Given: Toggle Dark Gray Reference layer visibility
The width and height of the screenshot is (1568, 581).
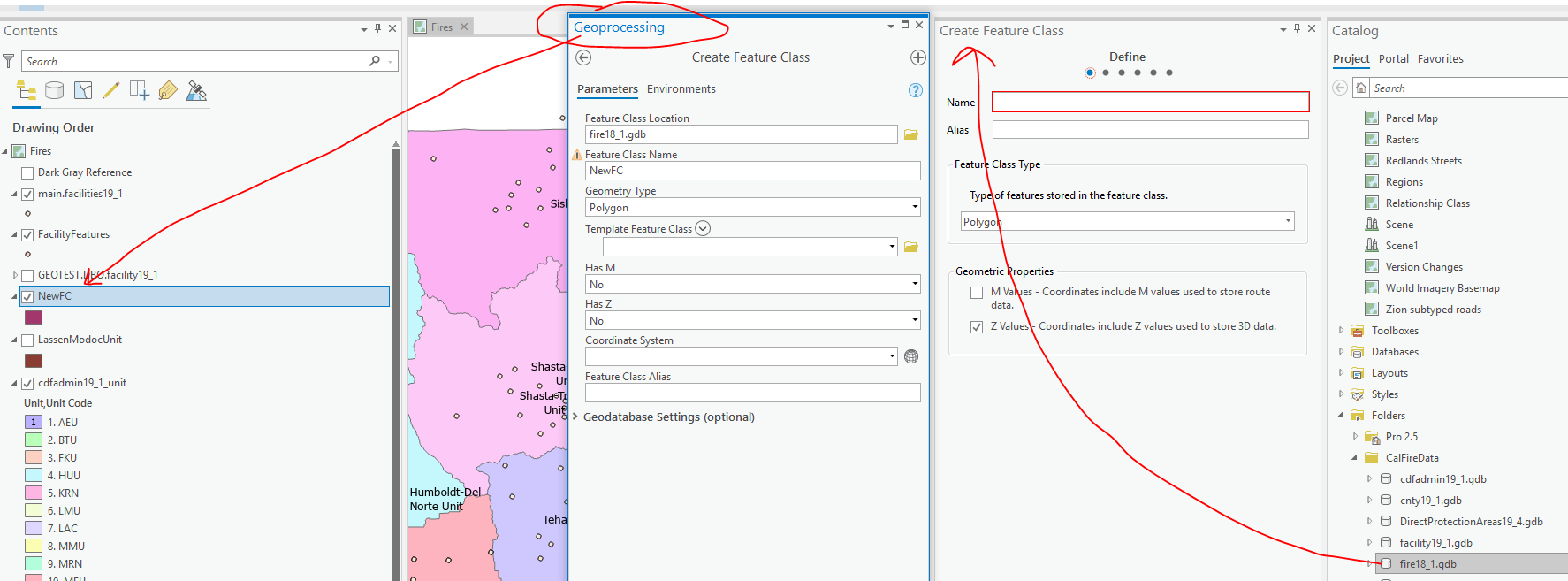Looking at the screenshot, I should [x=27, y=173].
